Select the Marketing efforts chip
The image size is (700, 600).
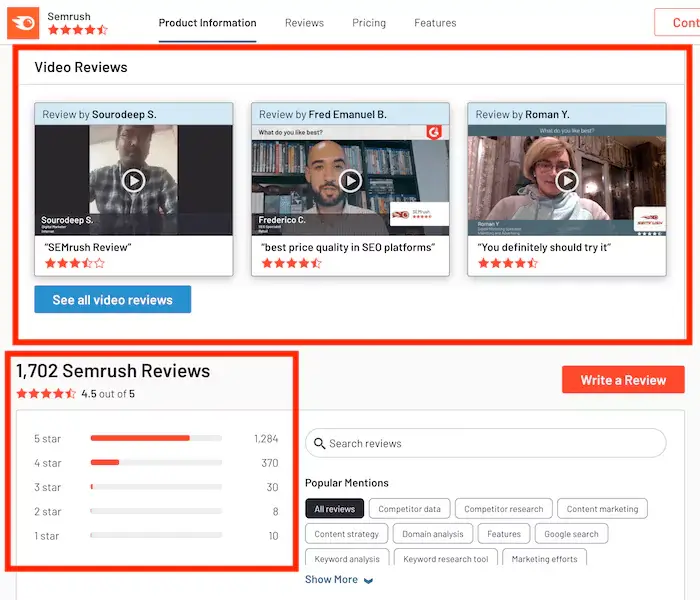tap(544, 558)
